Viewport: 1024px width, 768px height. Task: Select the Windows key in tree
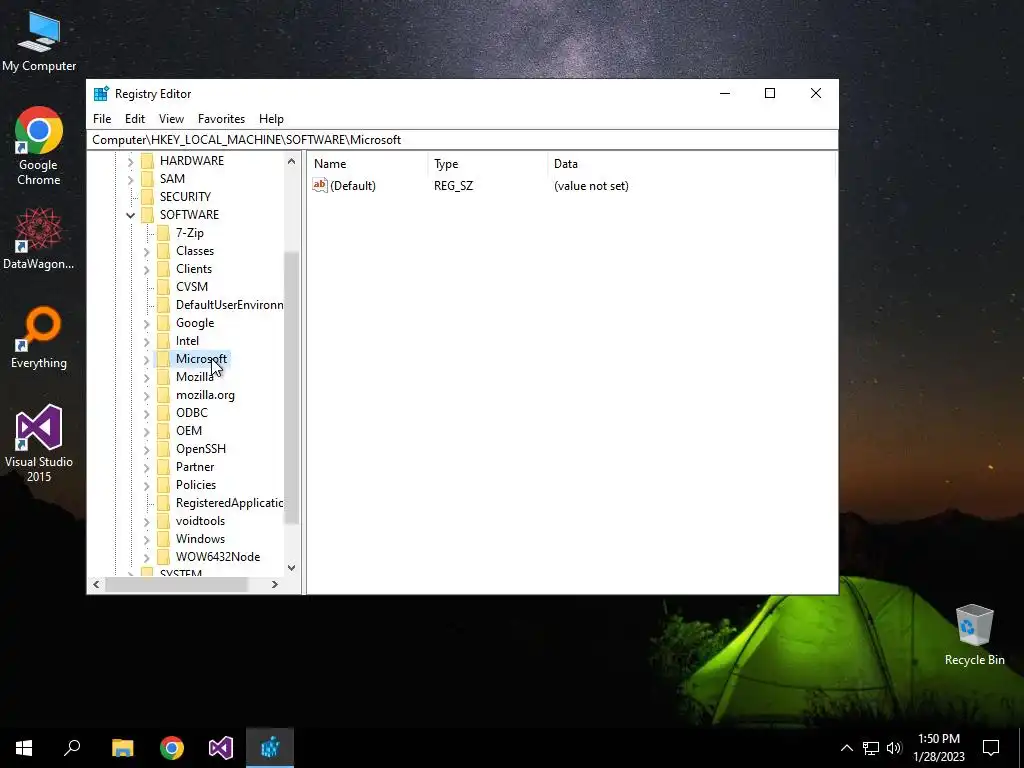click(x=200, y=539)
